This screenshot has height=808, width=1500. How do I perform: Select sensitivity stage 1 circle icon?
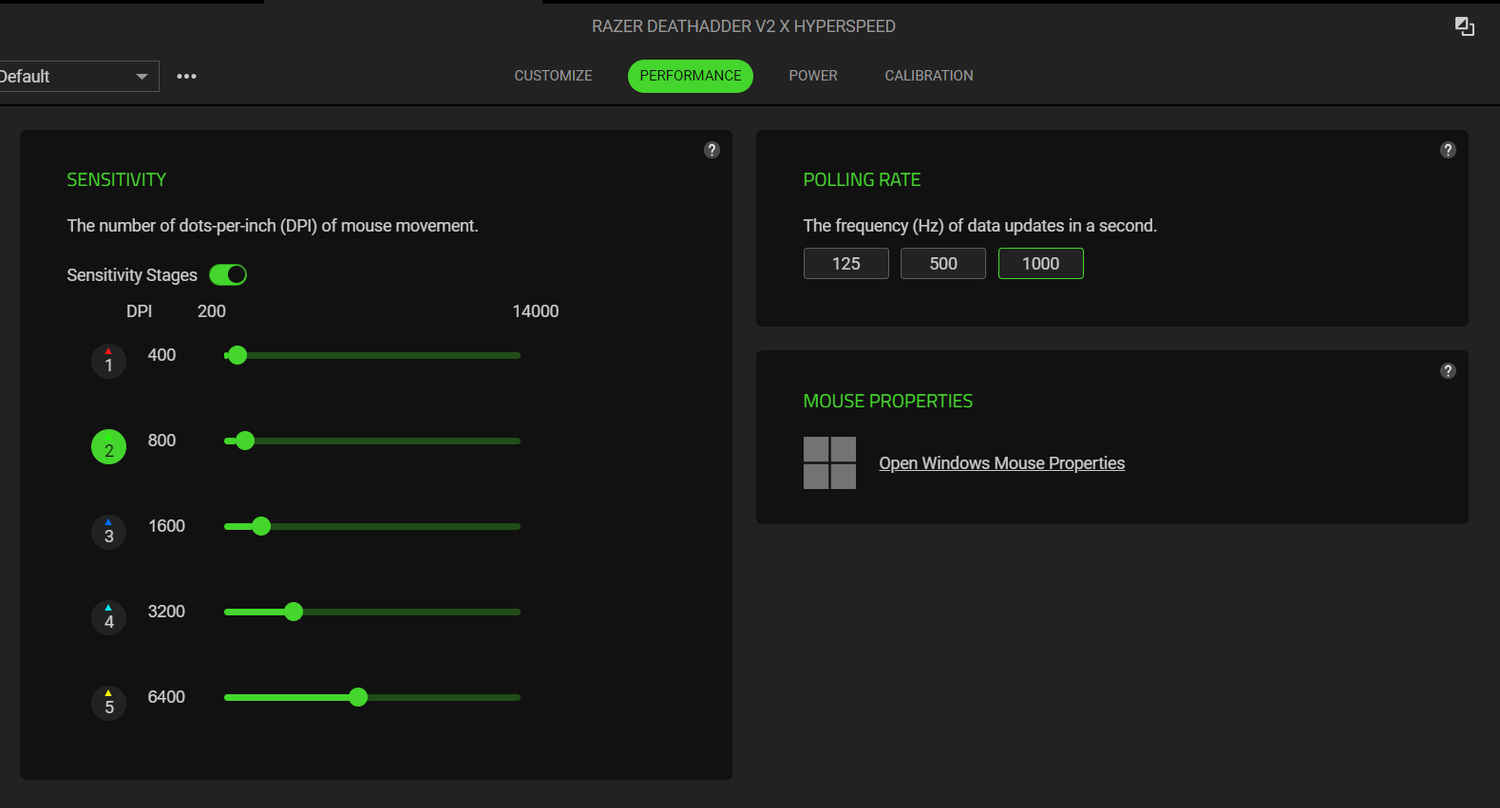(109, 361)
